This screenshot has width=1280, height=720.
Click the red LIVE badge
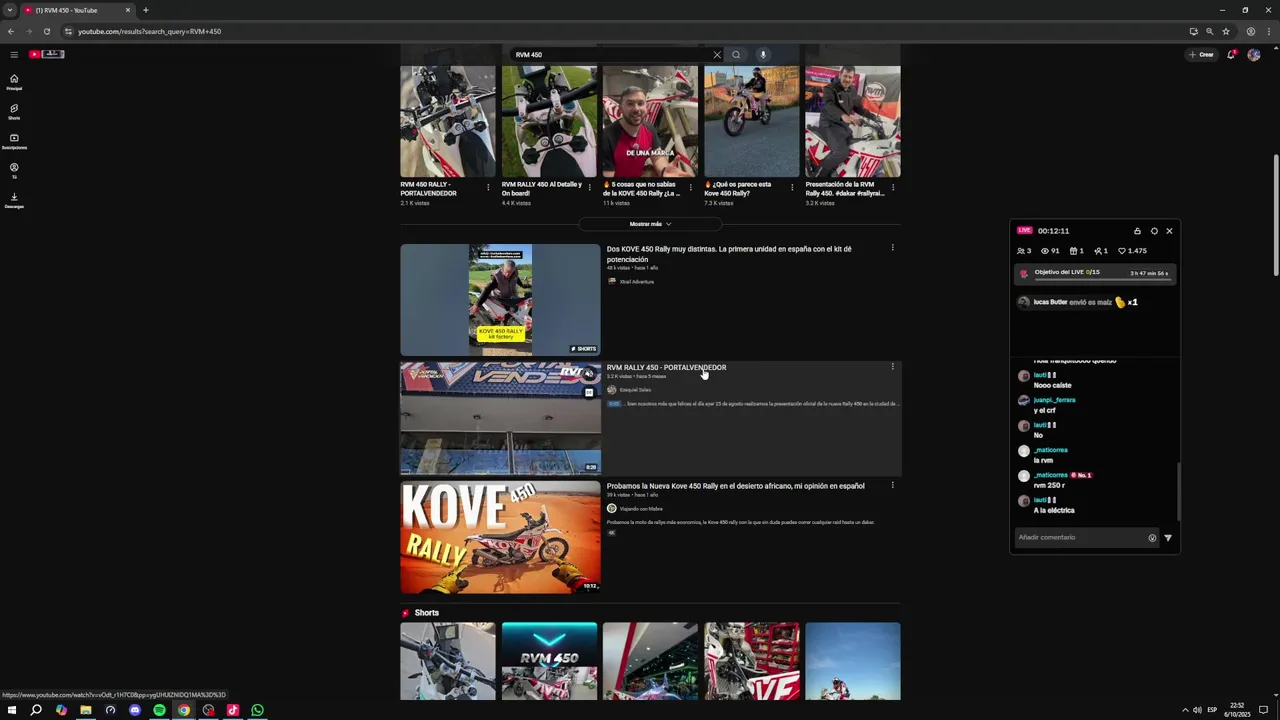1024,231
